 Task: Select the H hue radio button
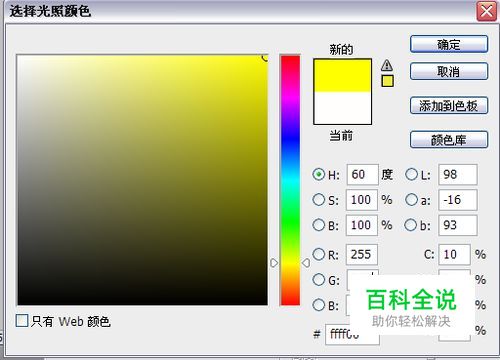(318, 174)
